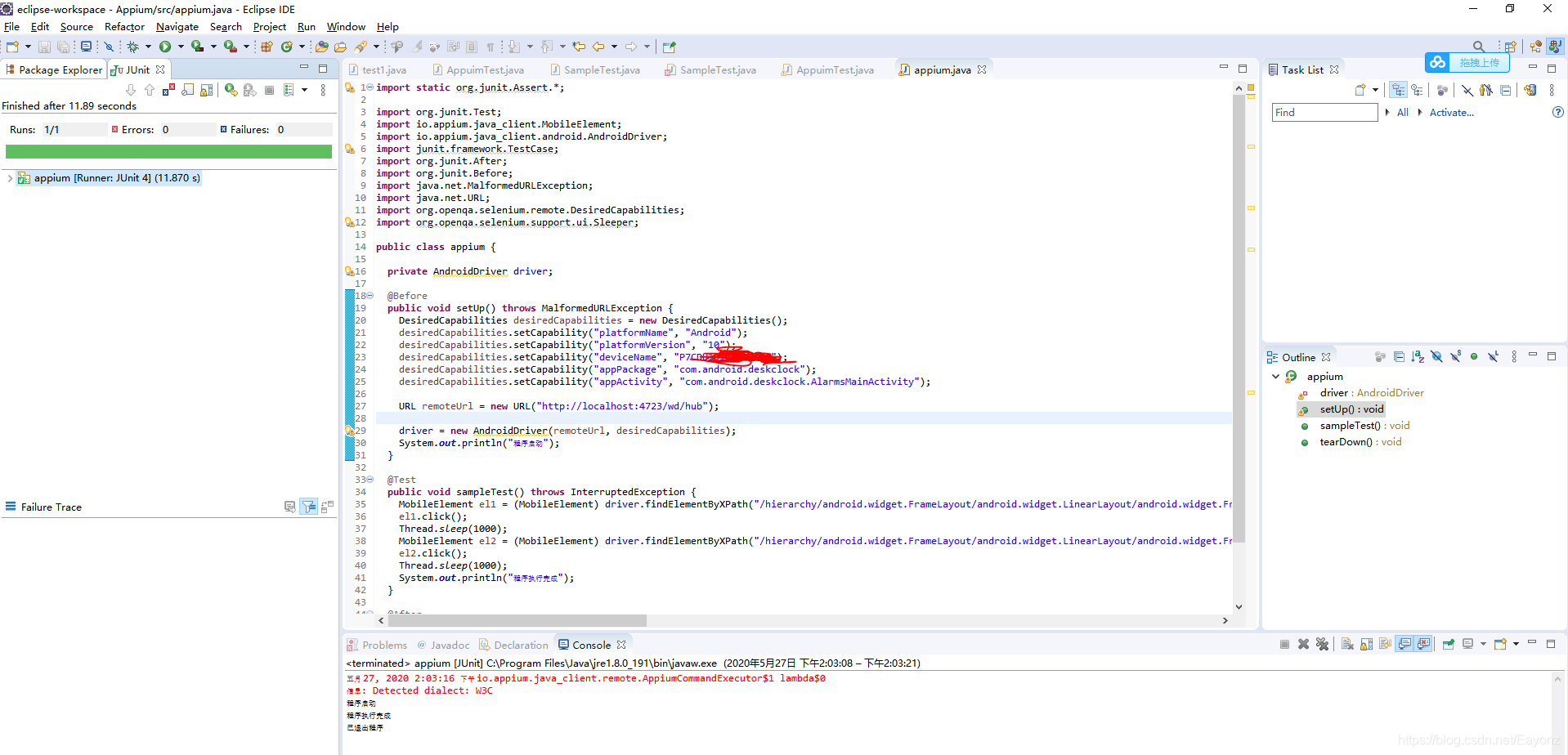Screen dimensions: 1568x755
Task: Toggle Scheduled presentation in Task List
Action: (1417, 90)
